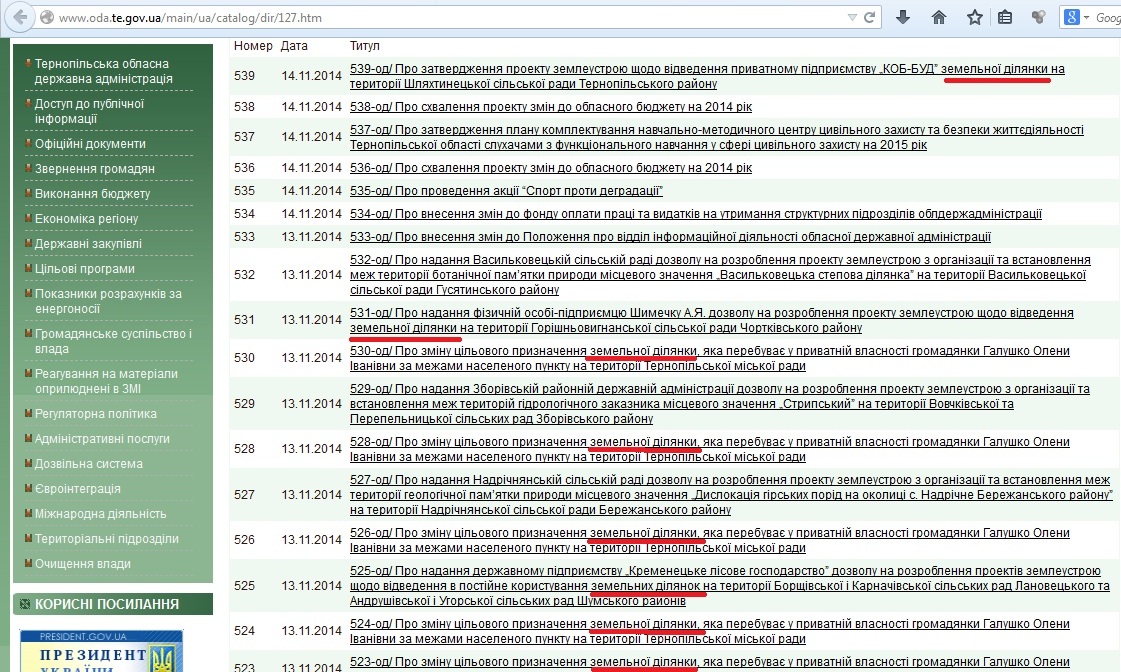Select number cell 525 in the table
The image size is (1121, 672).
245,585
